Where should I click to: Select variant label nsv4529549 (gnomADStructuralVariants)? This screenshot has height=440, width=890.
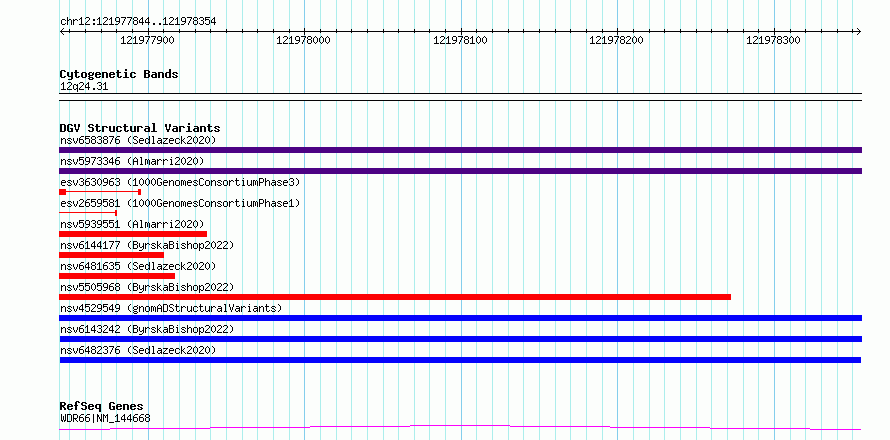[x=171, y=308]
